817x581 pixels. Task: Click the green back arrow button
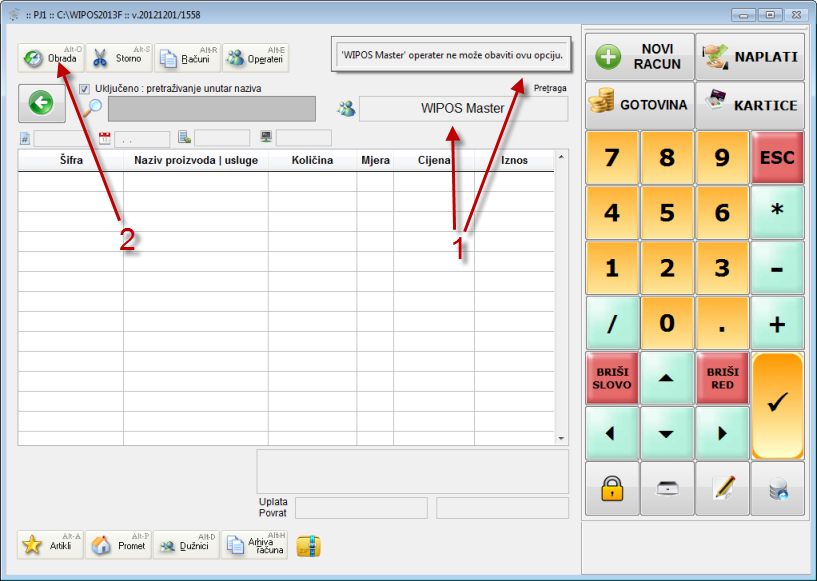point(41,103)
